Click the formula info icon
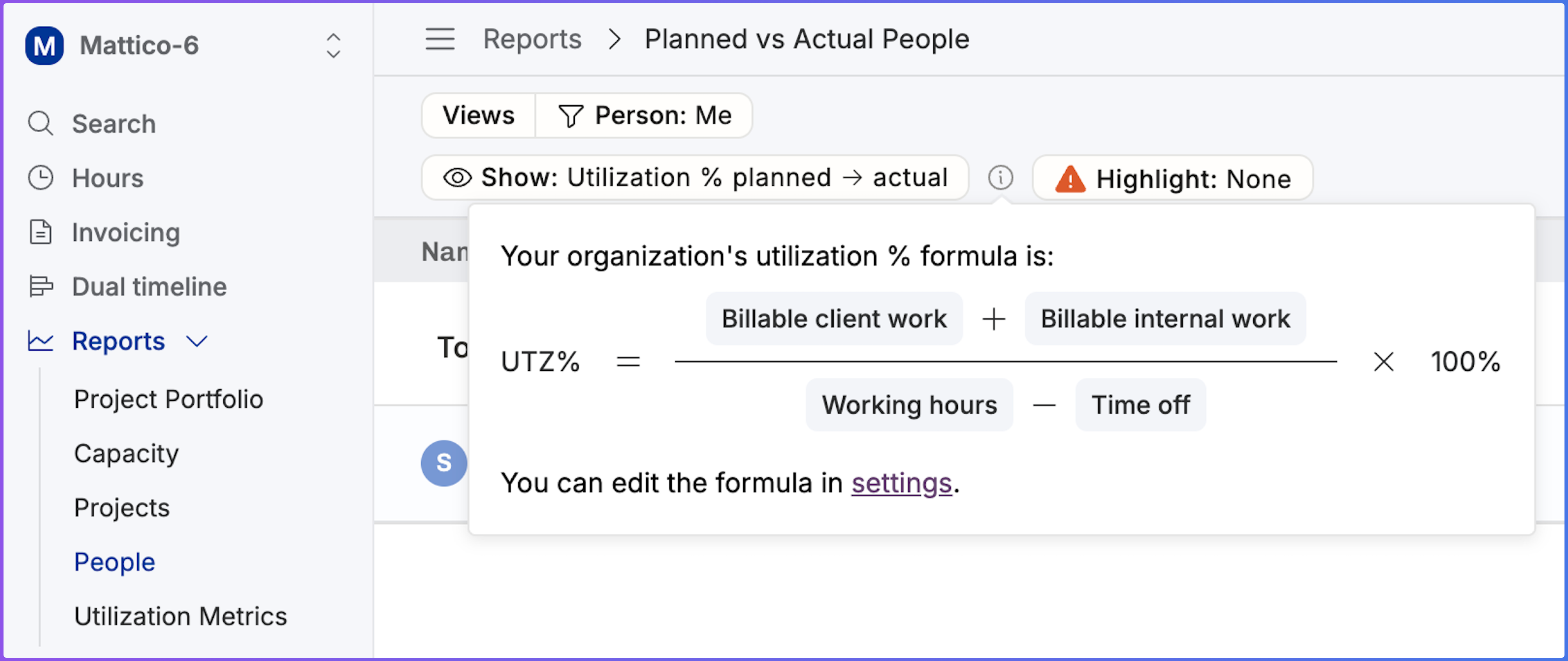Image resolution: width=1568 pixels, height=661 pixels. pos(1000,178)
